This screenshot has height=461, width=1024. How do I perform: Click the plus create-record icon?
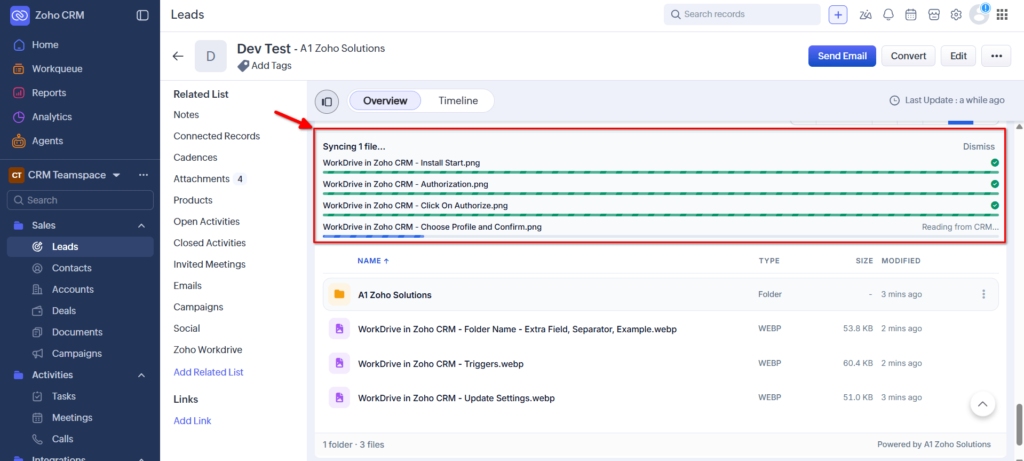pyautogui.click(x=838, y=15)
